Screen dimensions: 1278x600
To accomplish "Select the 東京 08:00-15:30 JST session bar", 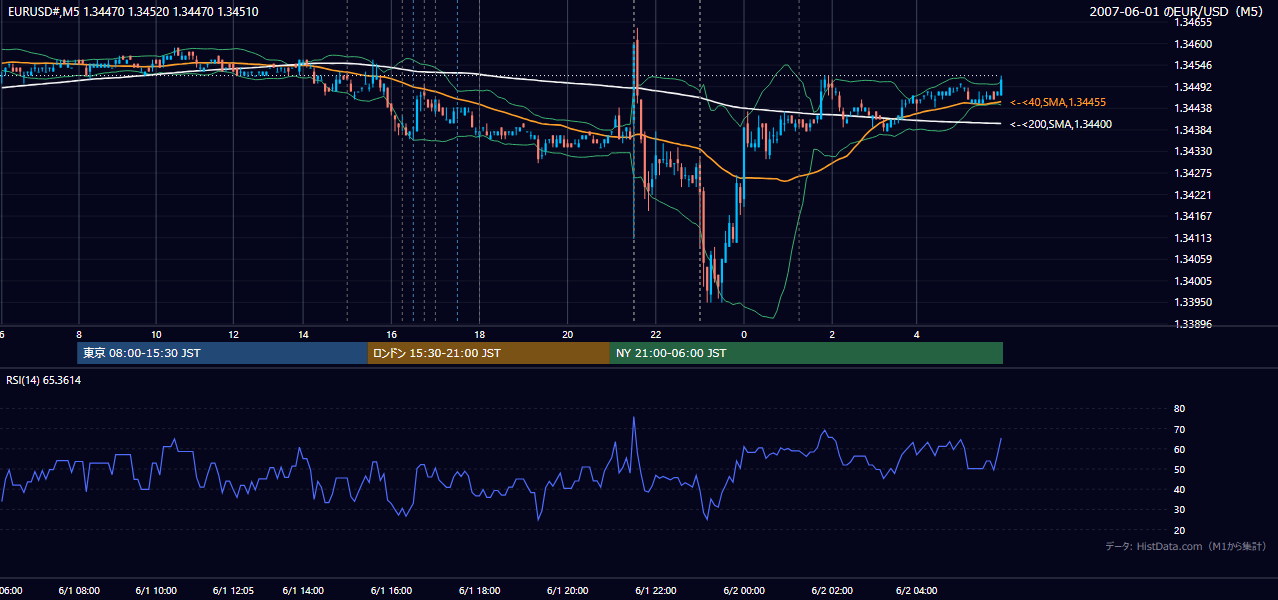I will click(x=222, y=353).
